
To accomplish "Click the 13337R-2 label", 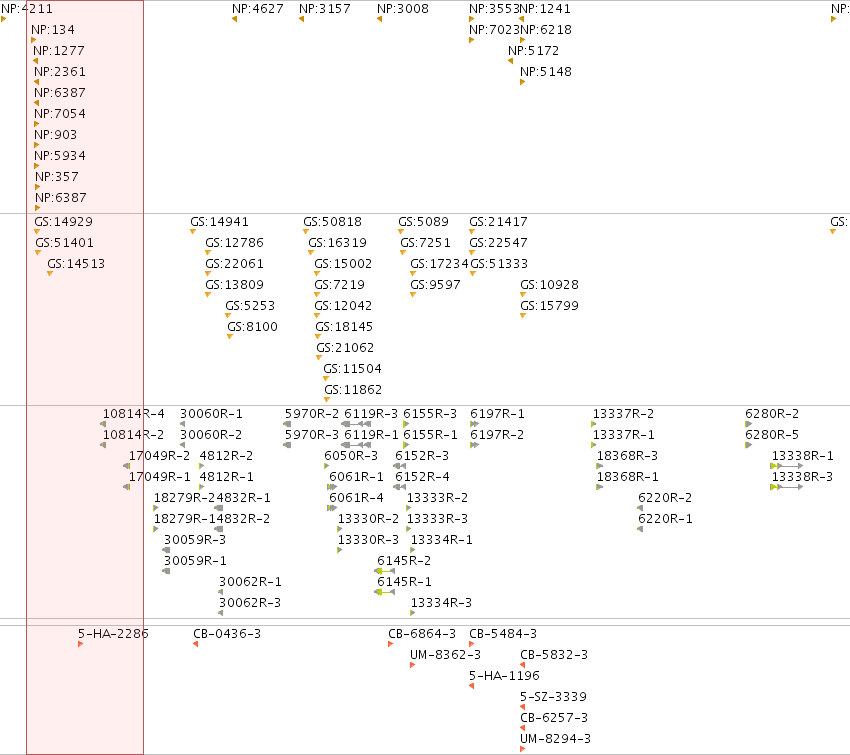I will pos(623,414).
